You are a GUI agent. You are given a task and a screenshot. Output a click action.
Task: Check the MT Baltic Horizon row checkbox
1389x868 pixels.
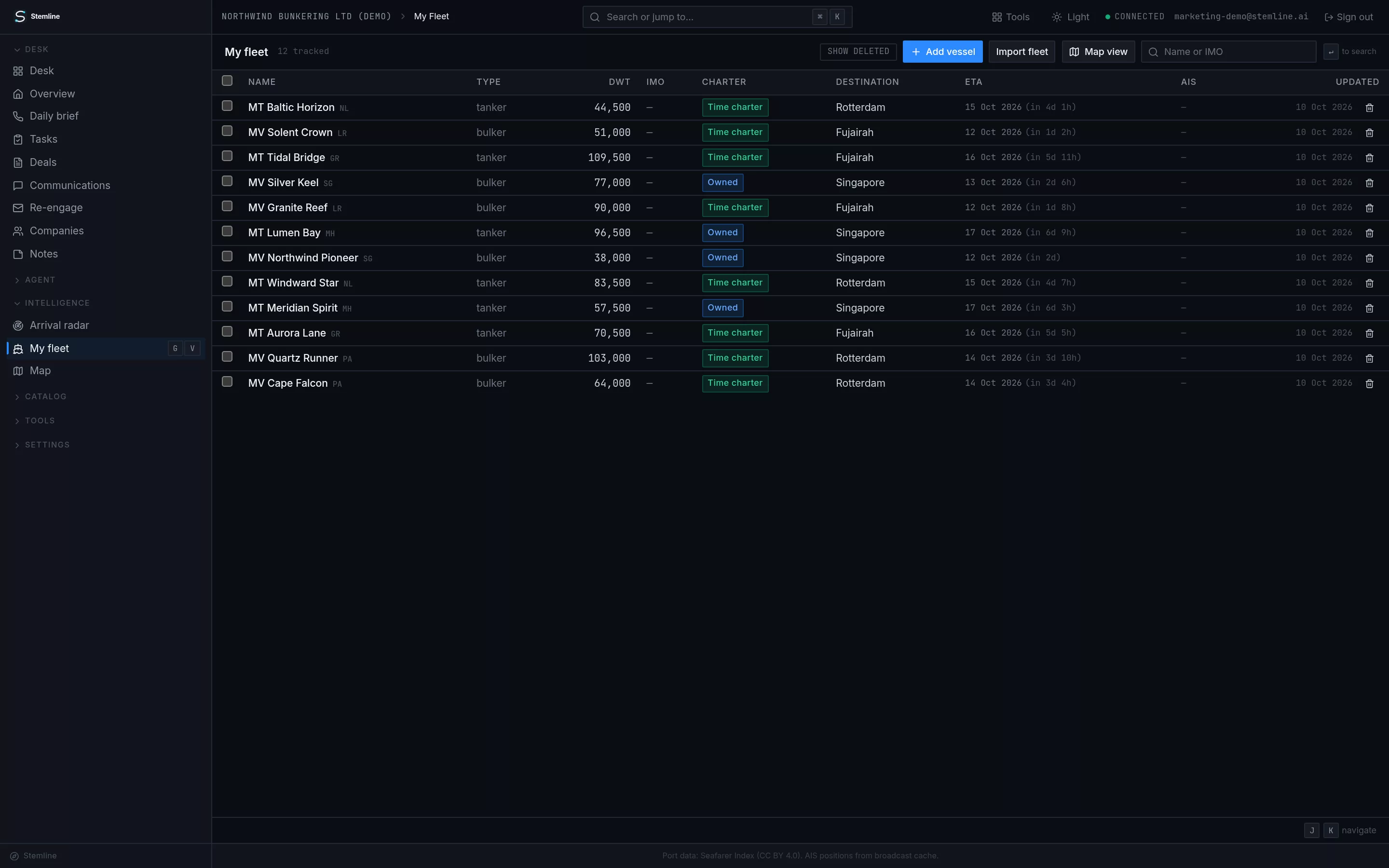coord(227,106)
